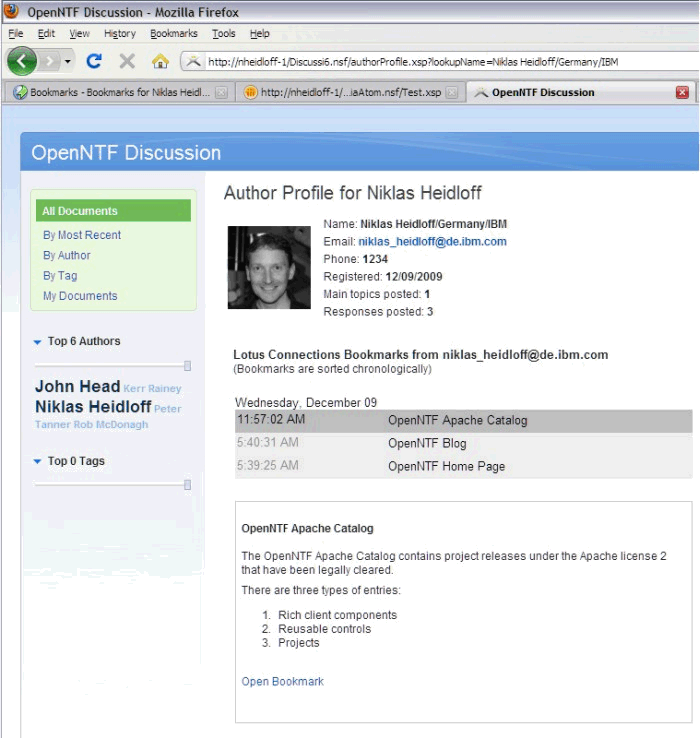Open the By Author view
700x738 pixels.
(66, 255)
